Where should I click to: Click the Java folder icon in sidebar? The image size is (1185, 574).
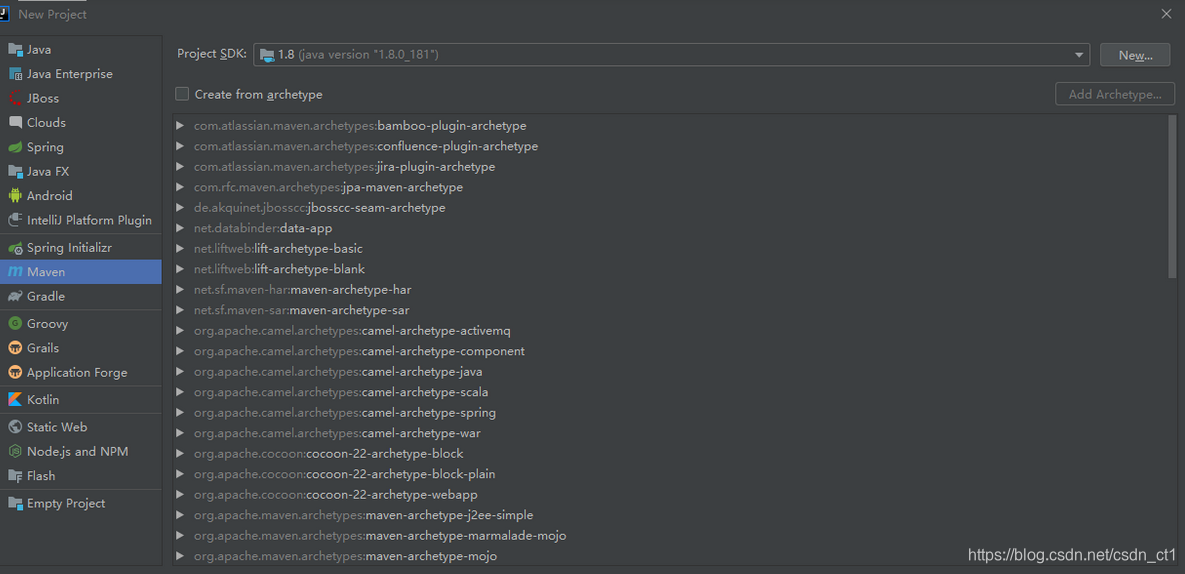point(15,50)
